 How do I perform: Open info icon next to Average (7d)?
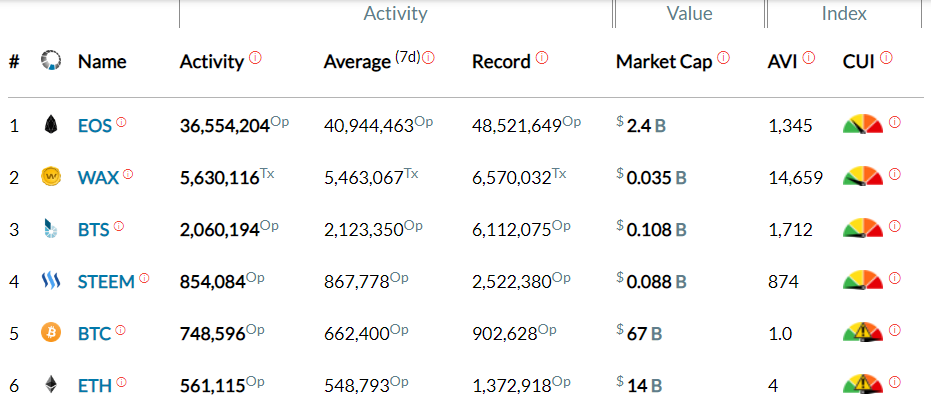coord(428,58)
